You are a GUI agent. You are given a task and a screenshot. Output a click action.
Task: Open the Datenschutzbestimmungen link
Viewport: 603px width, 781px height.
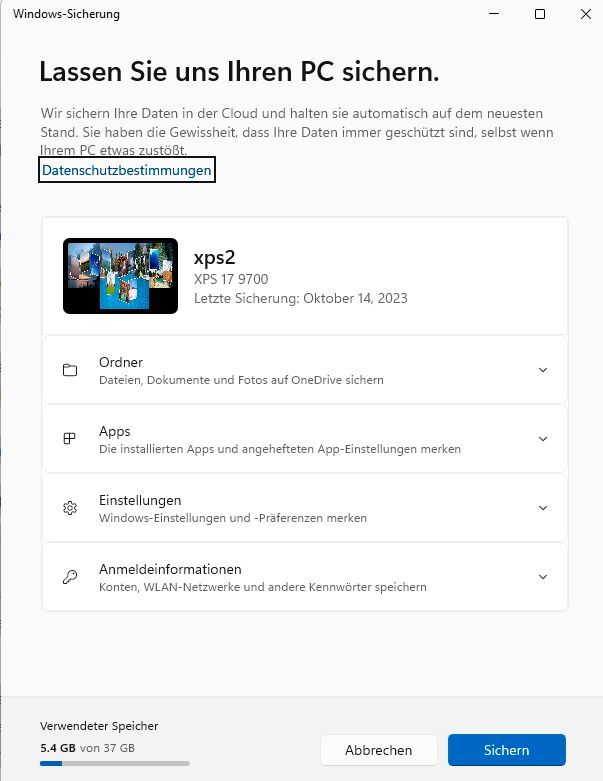[x=127, y=171]
